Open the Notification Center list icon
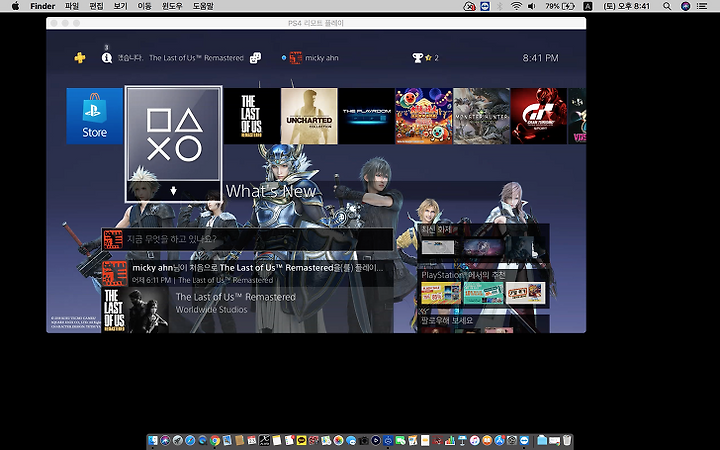 [702, 6]
